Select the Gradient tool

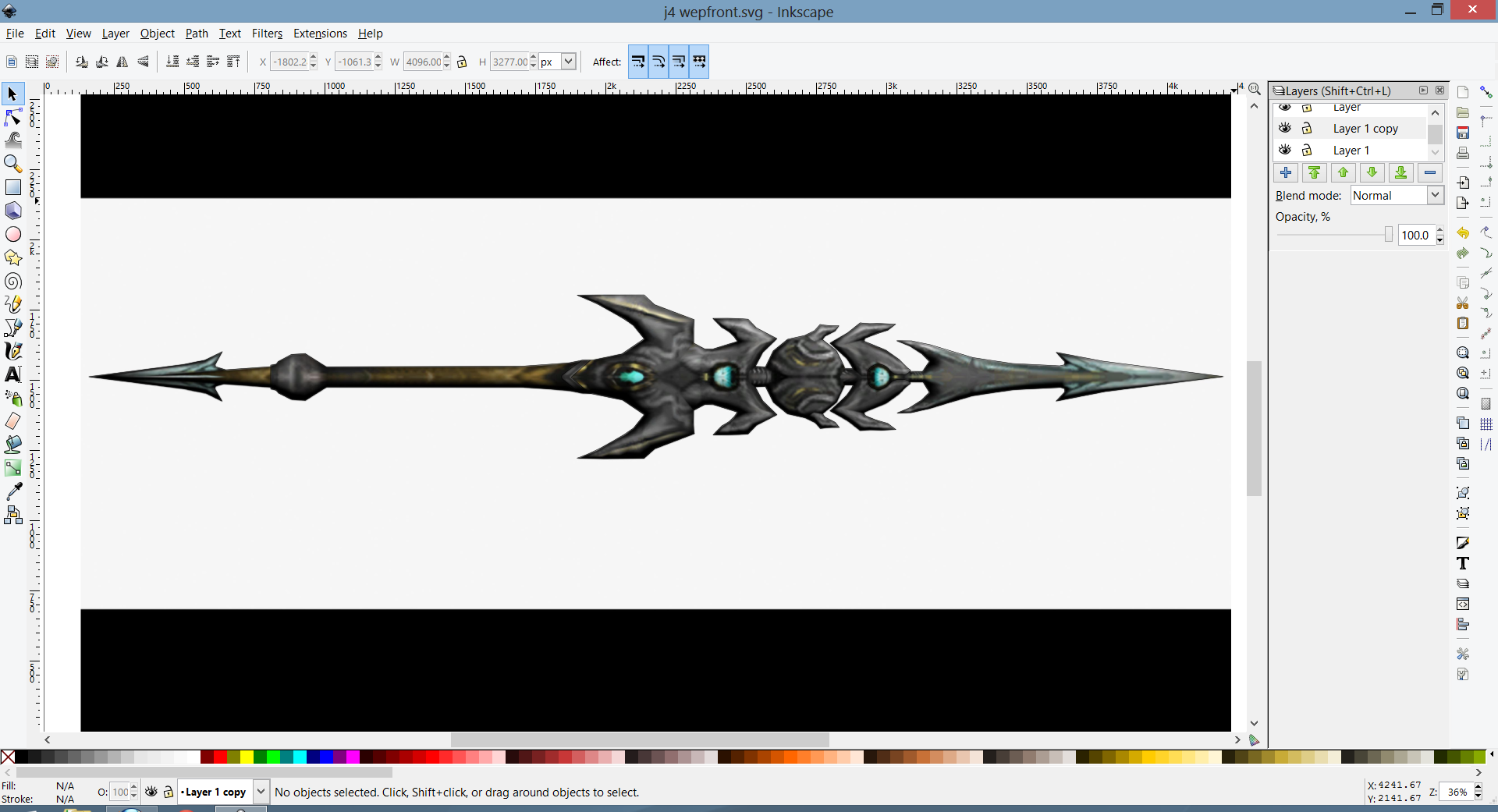point(12,468)
